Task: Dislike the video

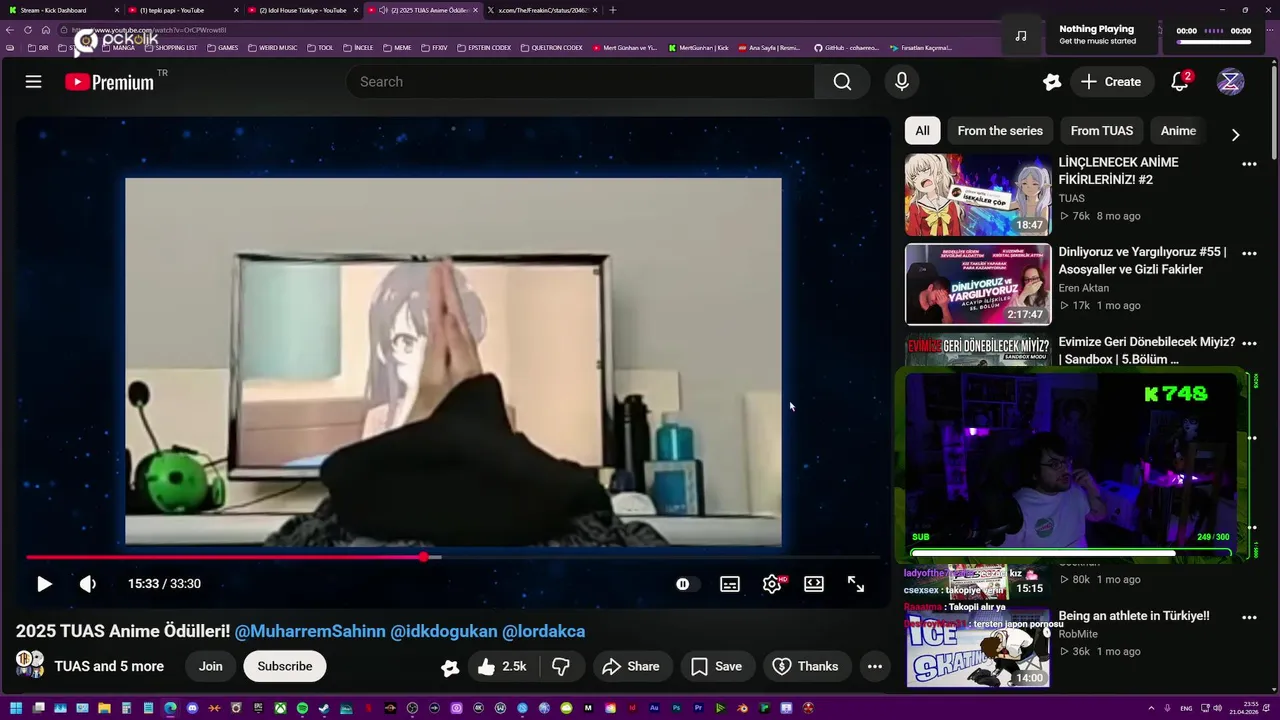Action: [x=561, y=666]
